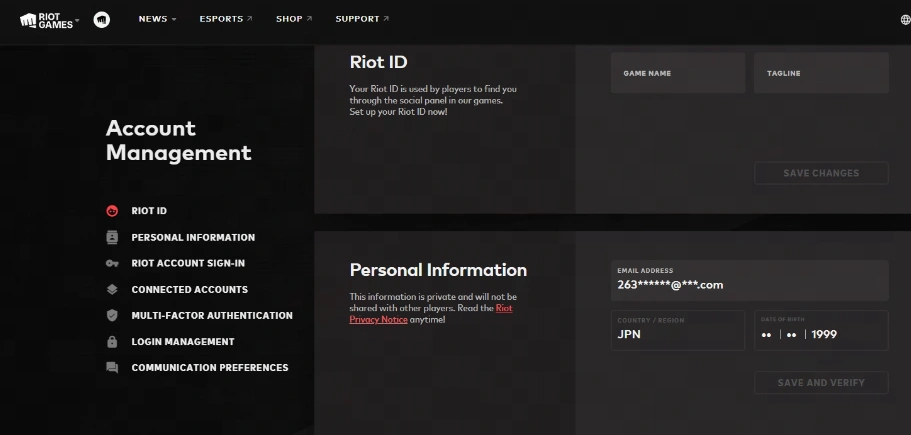Click the Save Changes button
911x435 pixels.
click(x=821, y=173)
